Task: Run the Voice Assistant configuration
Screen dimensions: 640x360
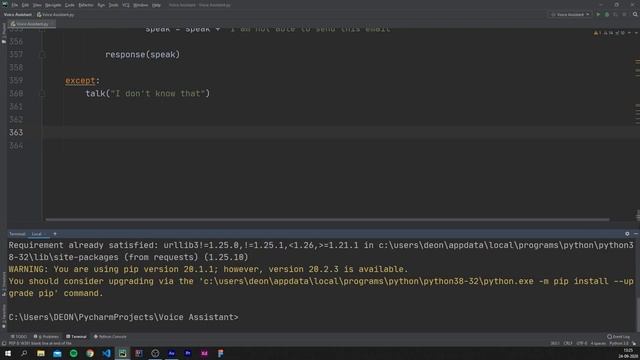Action: (598, 14)
